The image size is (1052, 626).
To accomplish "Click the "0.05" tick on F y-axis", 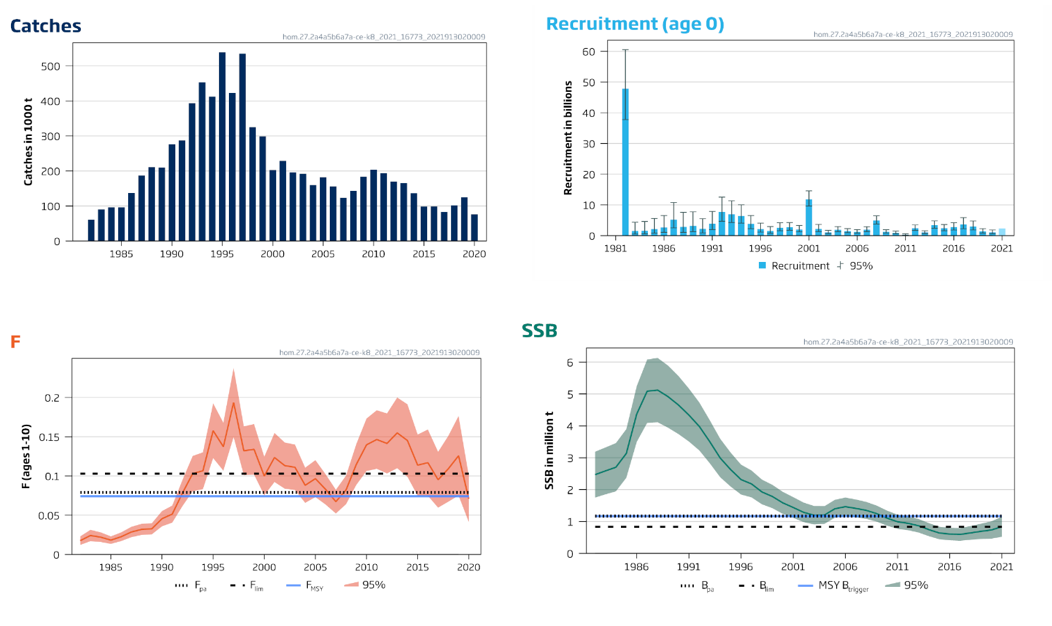I will pos(48,516).
